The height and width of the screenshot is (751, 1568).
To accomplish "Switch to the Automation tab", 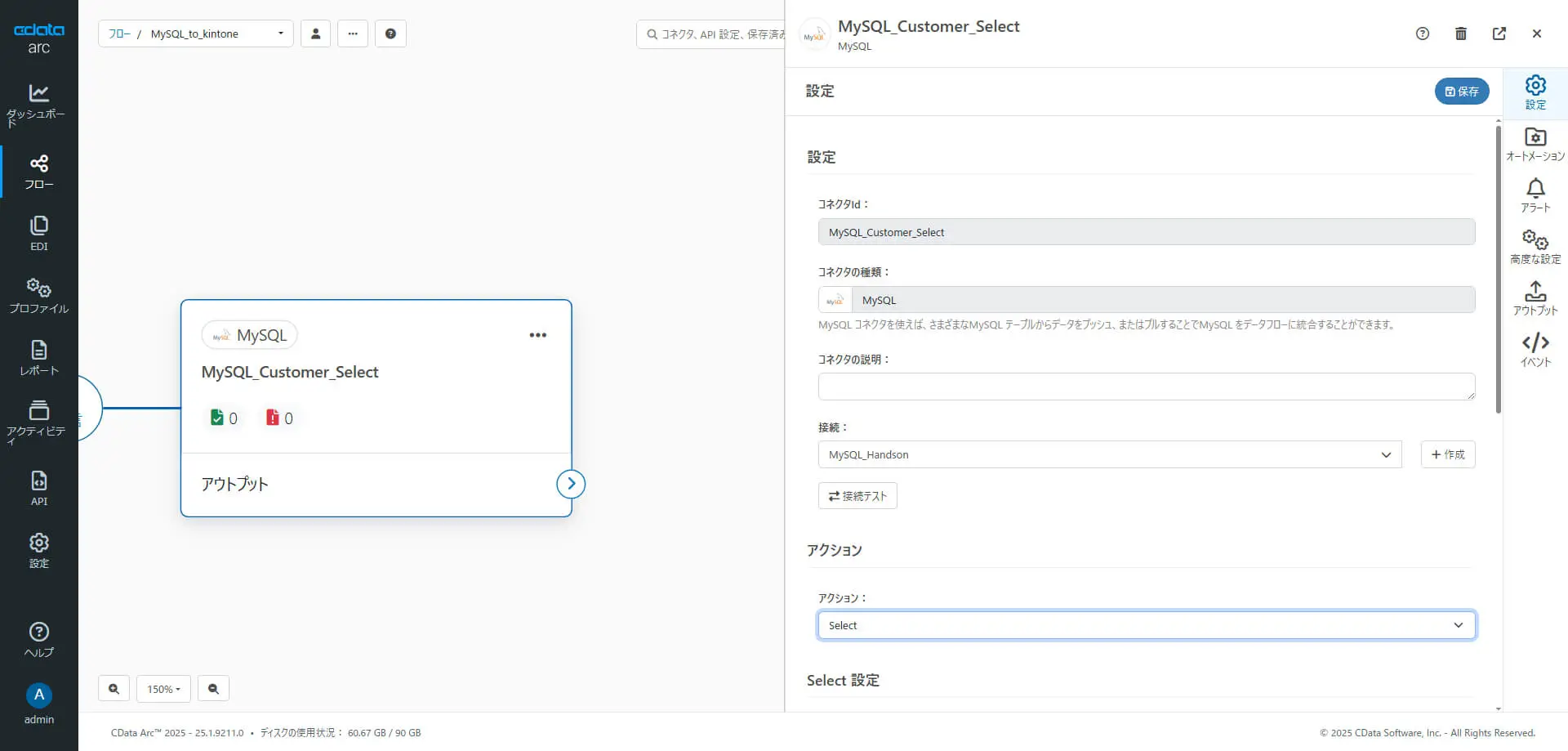I will [1535, 145].
